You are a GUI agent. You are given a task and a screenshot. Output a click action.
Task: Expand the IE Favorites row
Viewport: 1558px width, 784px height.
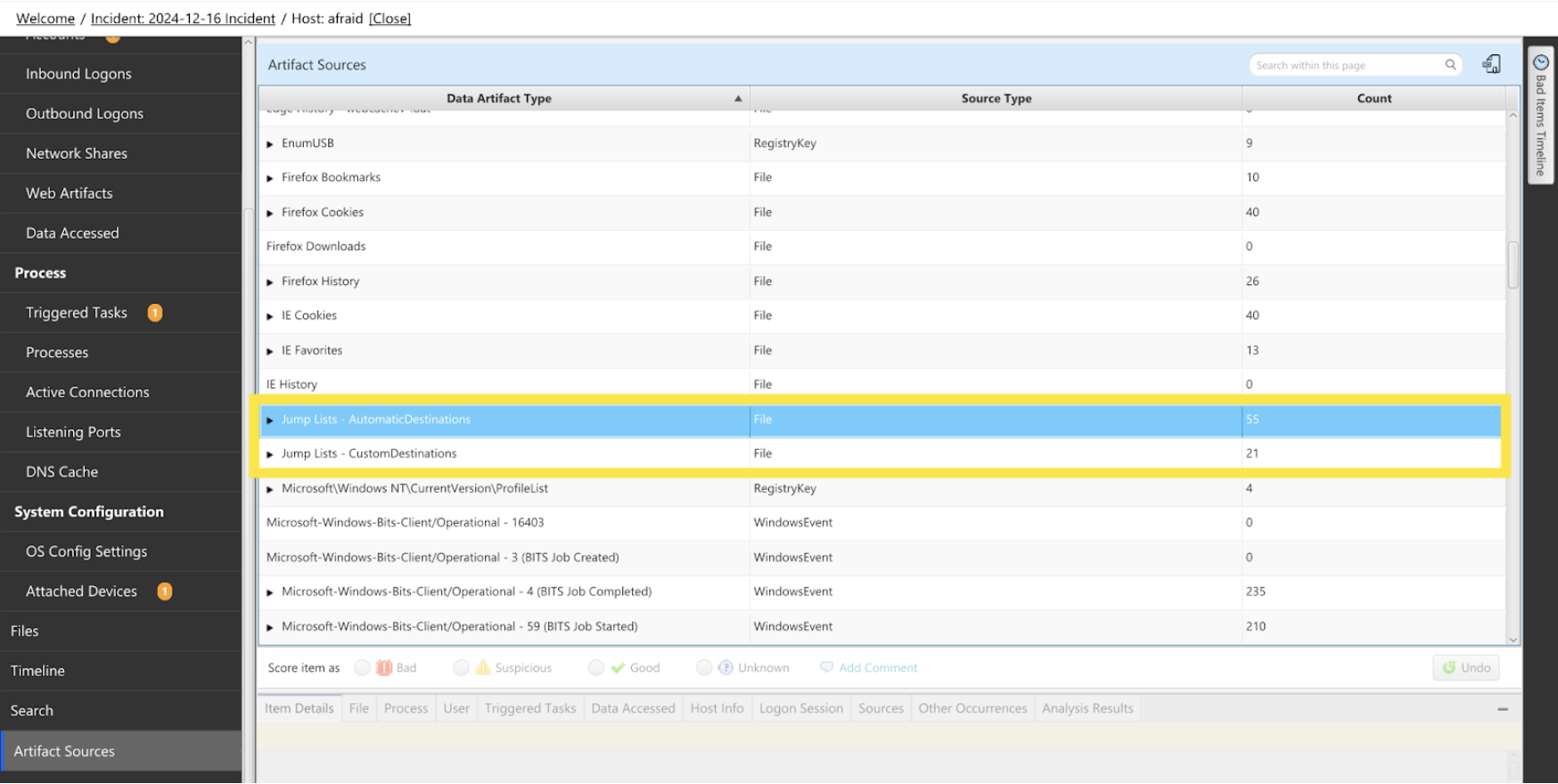pyautogui.click(x=270, y=351)
